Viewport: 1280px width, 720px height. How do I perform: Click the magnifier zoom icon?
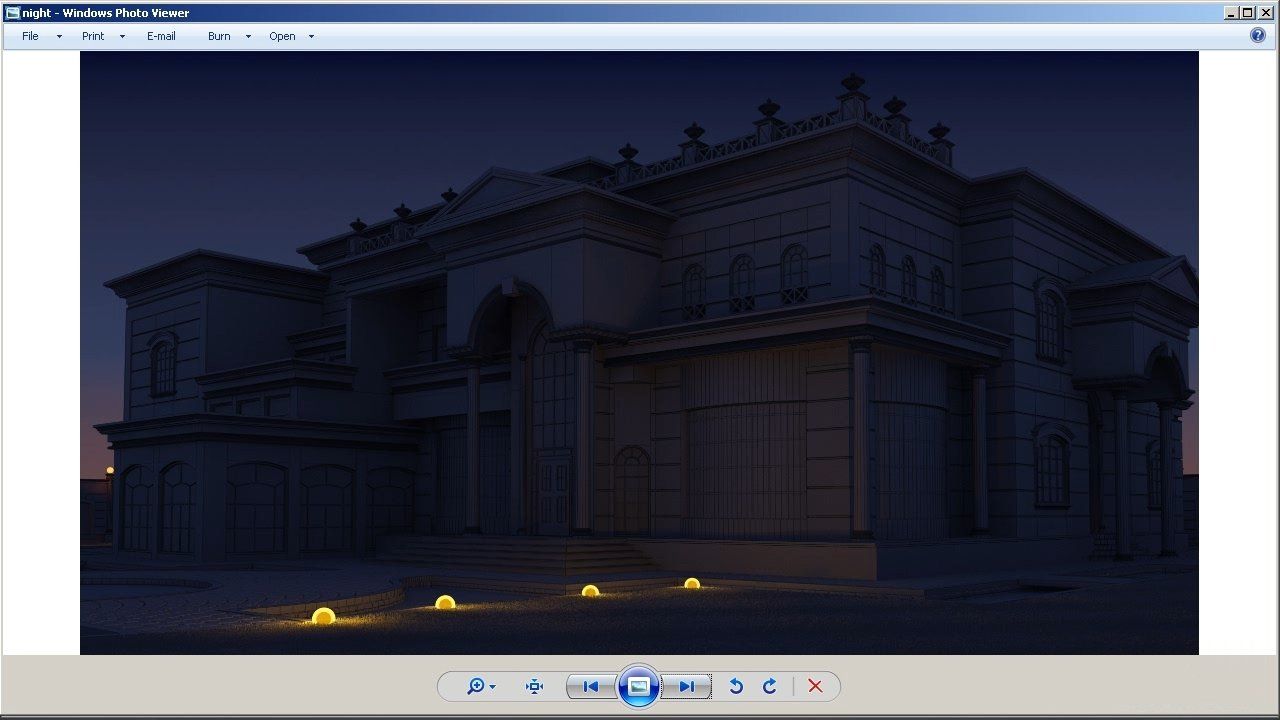476,686
